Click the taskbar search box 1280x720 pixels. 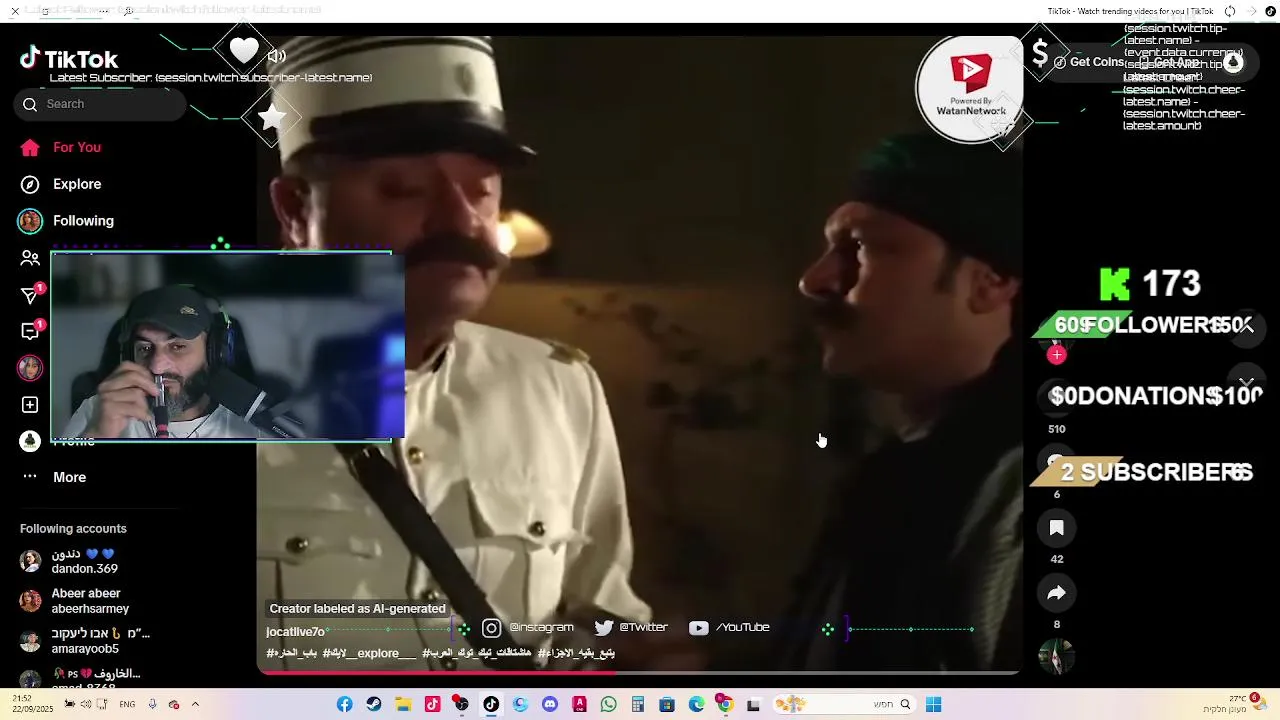(845, 705)
